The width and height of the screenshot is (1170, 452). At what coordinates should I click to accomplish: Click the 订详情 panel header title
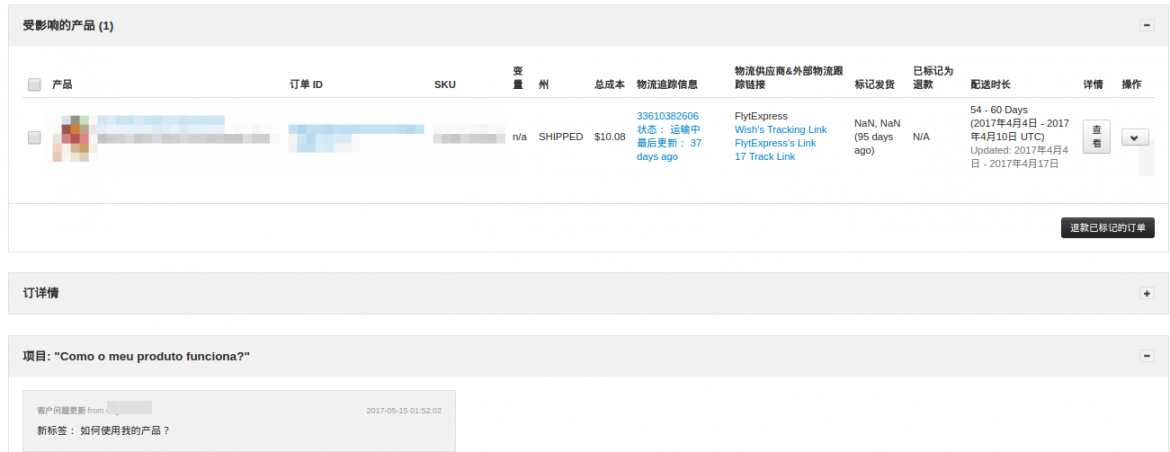(41, 294)
